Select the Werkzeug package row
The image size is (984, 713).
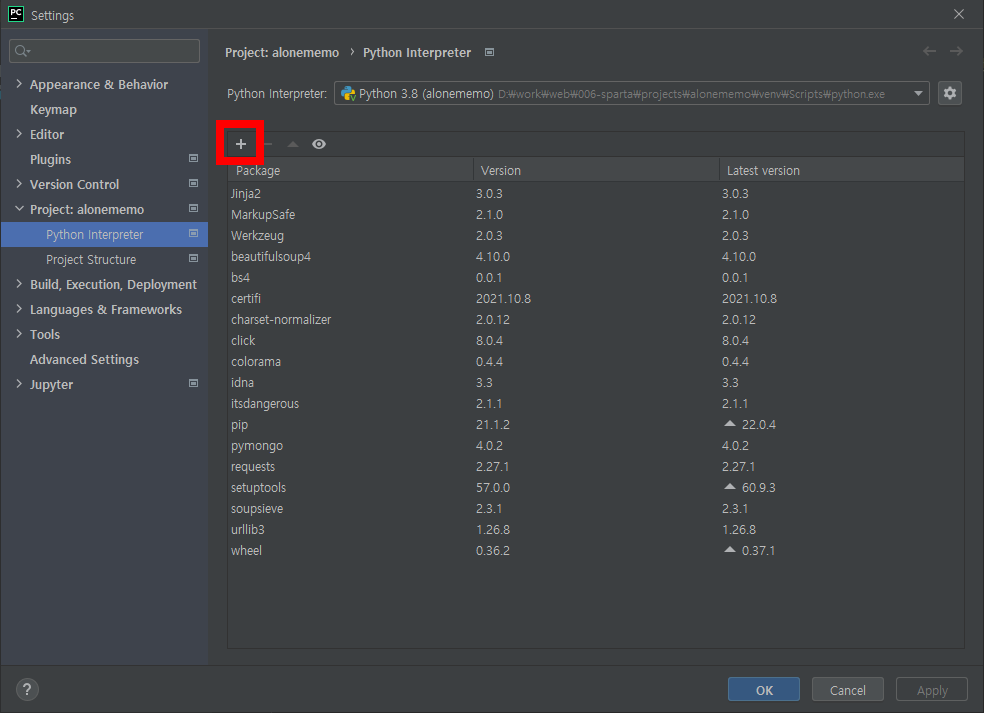(596, 235)
